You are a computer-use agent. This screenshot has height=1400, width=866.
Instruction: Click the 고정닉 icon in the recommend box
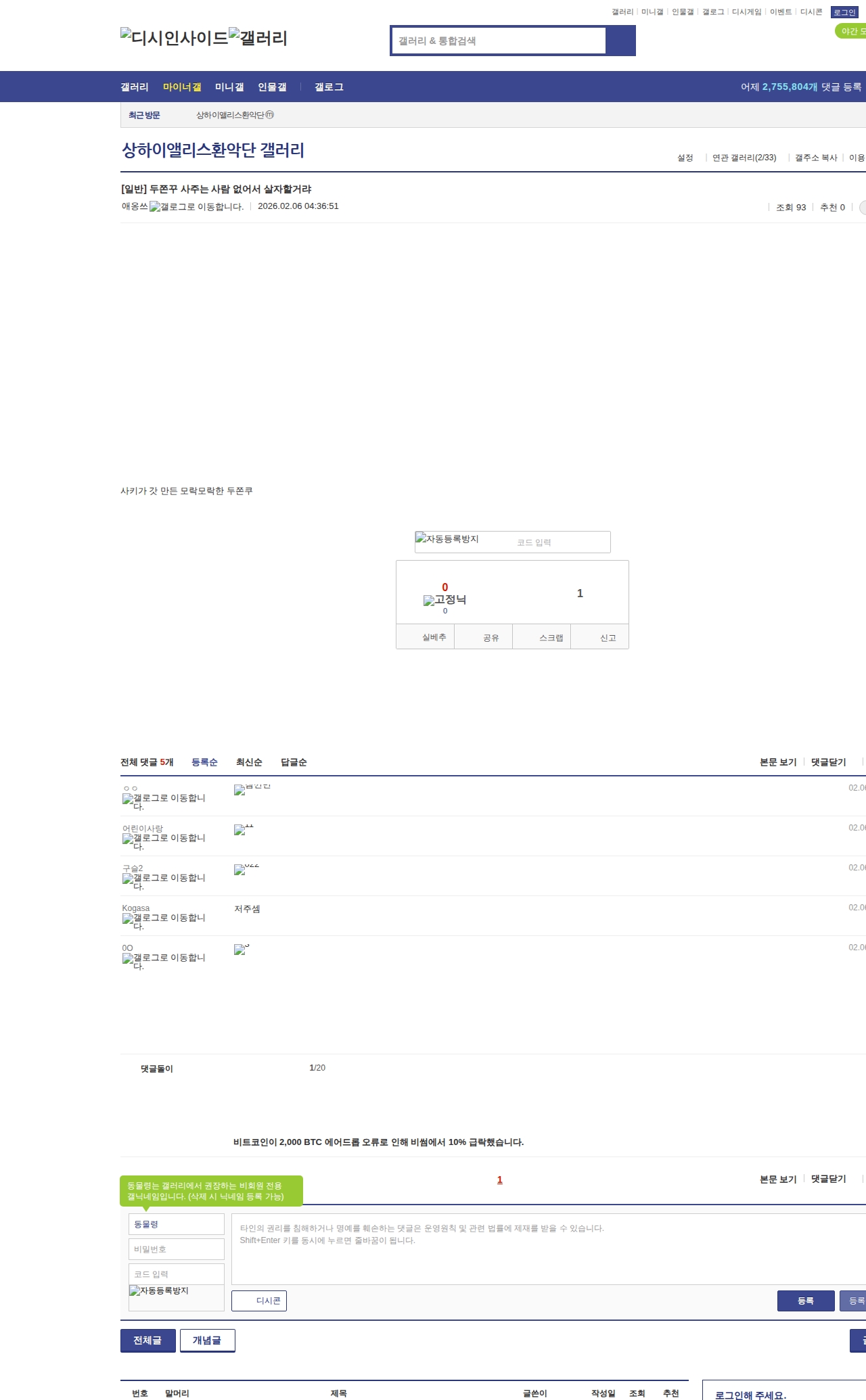[445, 600]
